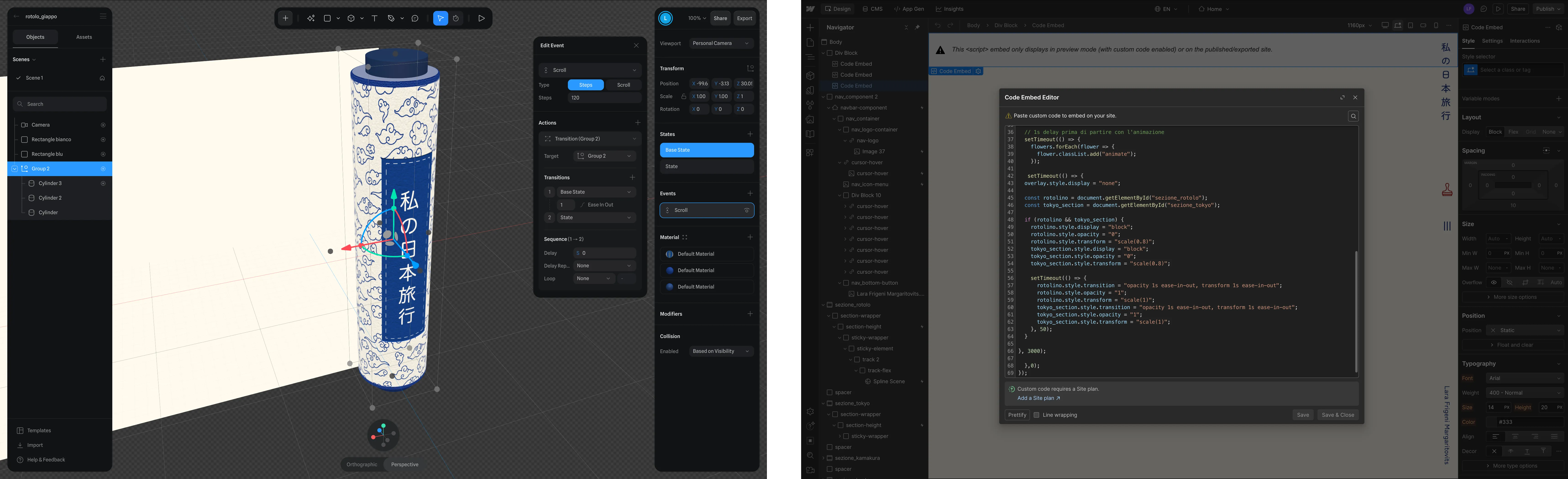Click the typography Color #333 swatch
The height and width of the screenshot is (479, 1568).
tap(1491, 422)
